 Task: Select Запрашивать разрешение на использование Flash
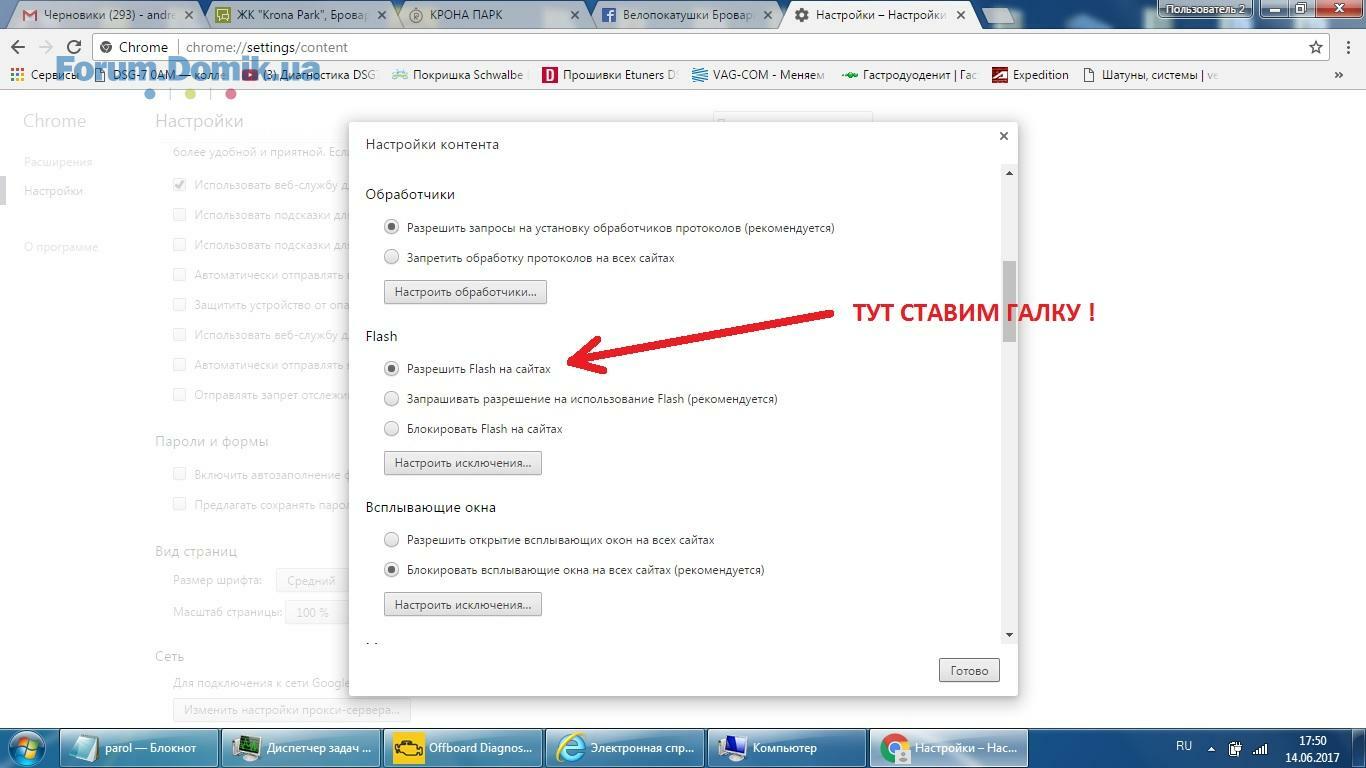392,398
